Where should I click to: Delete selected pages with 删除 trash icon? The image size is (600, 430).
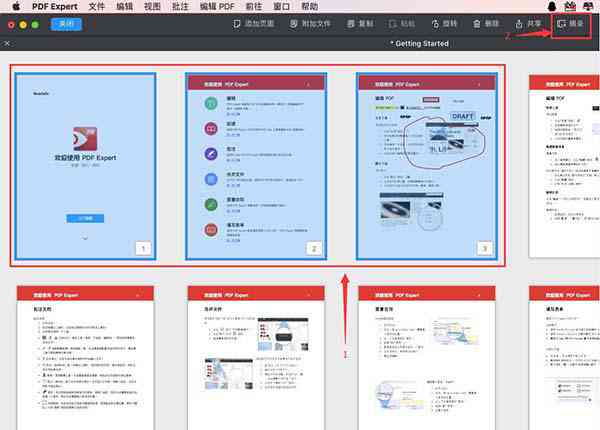476,24
